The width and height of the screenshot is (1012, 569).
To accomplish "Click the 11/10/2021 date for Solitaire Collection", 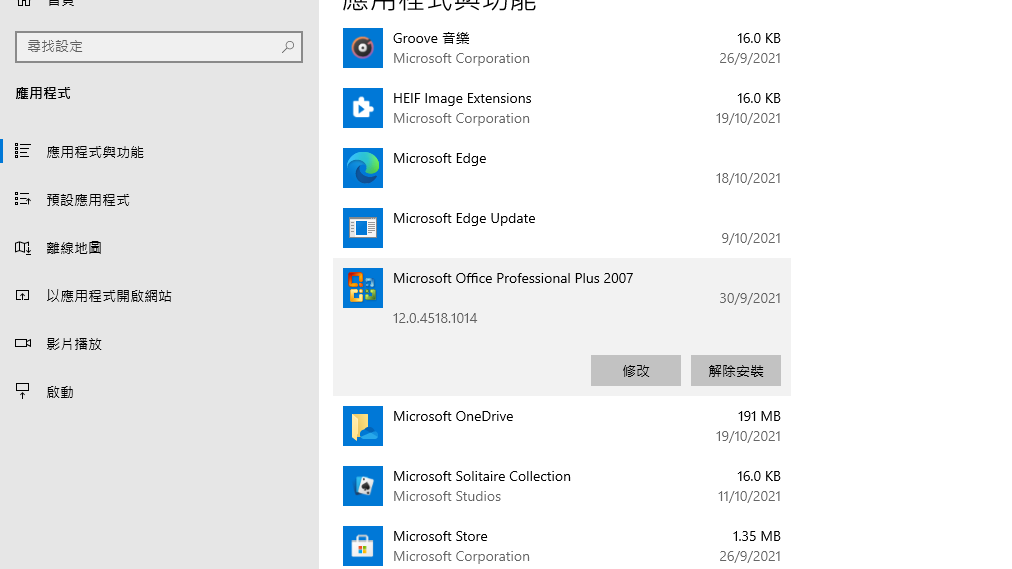I will tap(749, 496).
